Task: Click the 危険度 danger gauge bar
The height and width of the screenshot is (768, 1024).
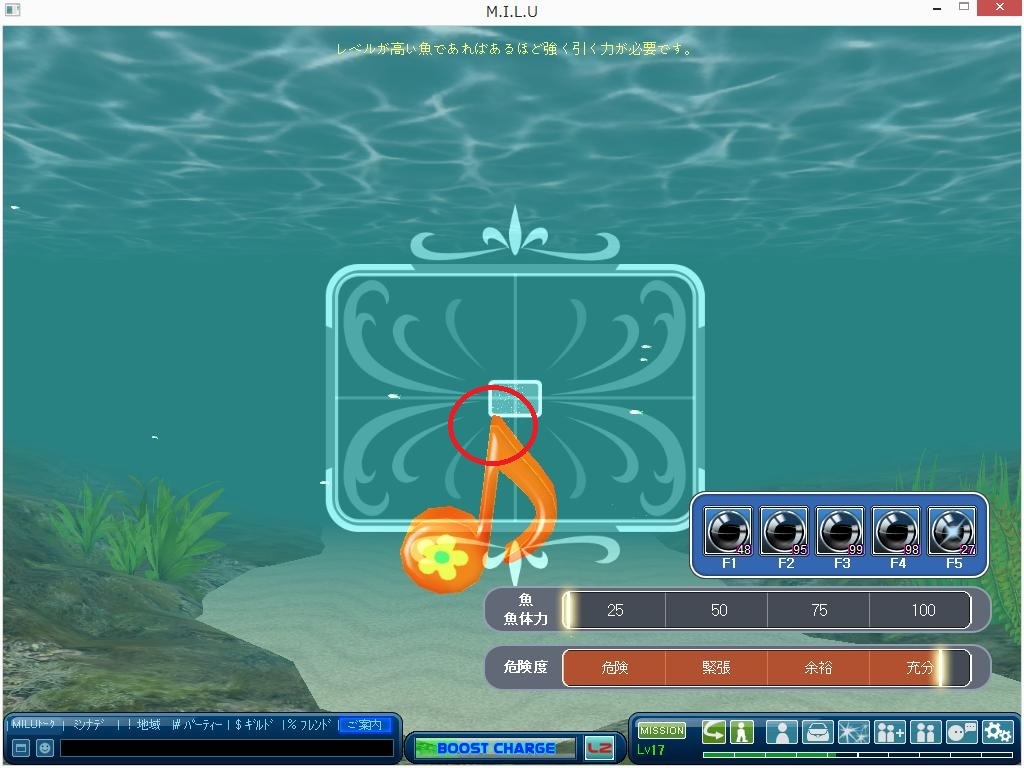Action: 766,667
